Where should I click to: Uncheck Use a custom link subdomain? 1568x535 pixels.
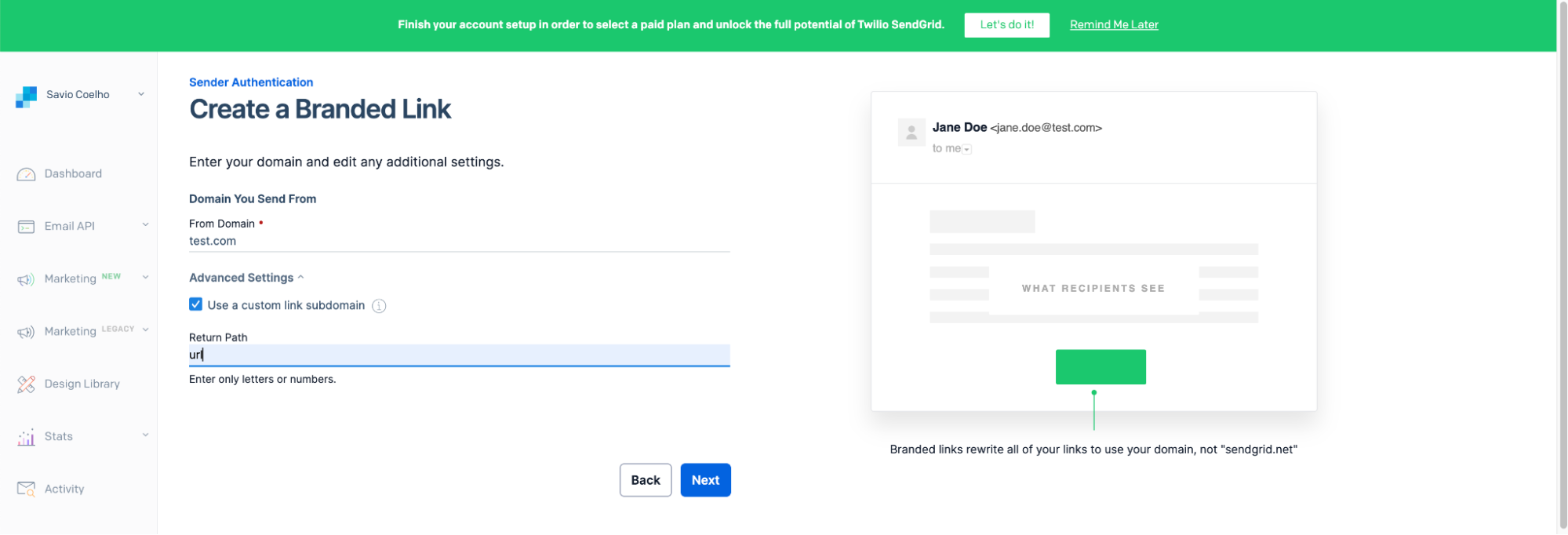point(196,304)
